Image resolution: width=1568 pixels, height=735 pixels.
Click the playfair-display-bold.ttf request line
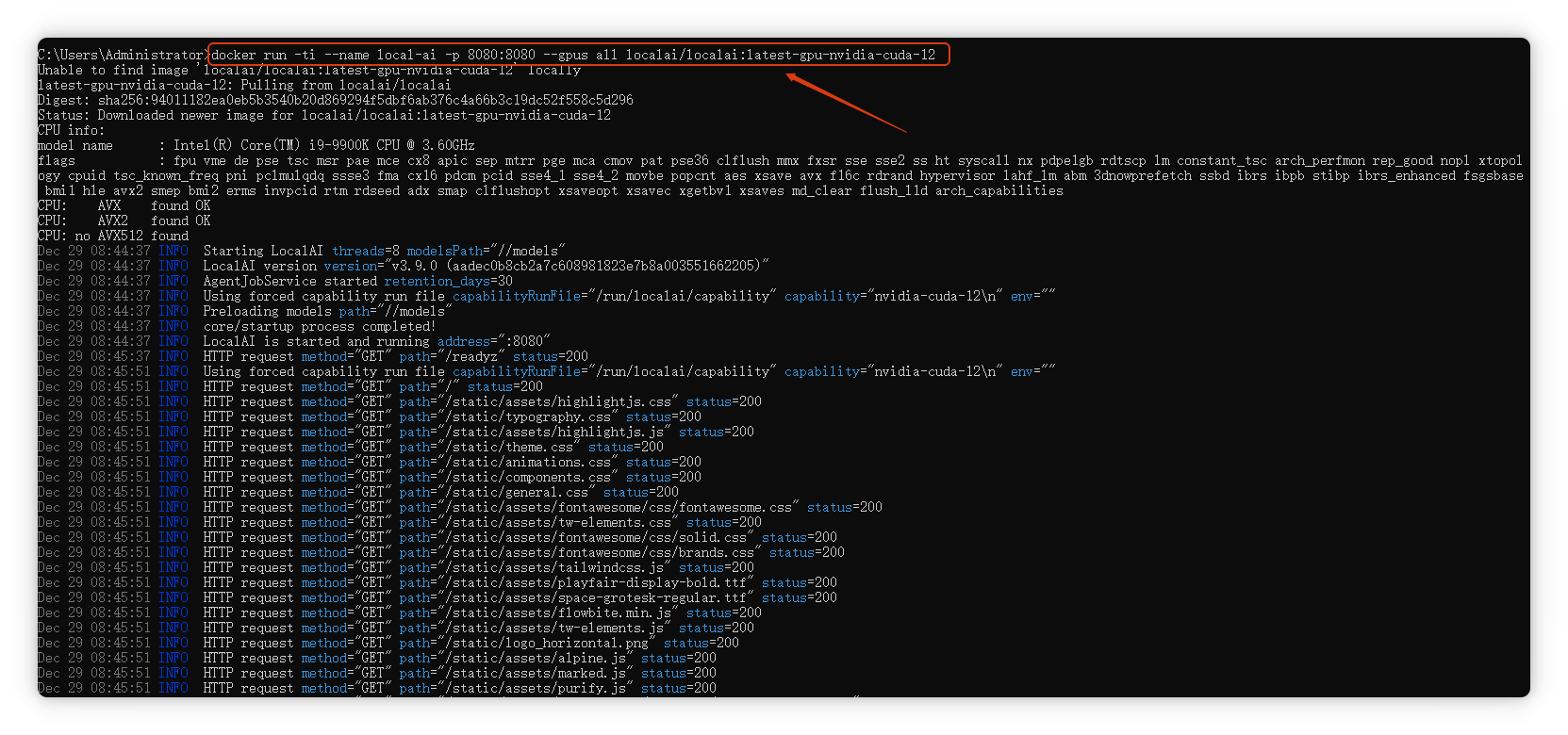(x=437, y=582)
